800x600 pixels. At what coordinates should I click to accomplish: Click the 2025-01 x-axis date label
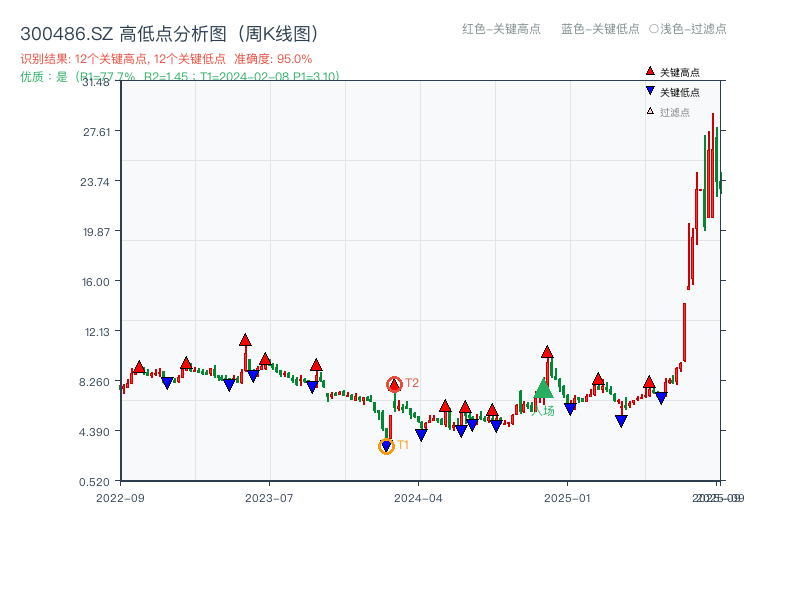click(x=567, y=498)
